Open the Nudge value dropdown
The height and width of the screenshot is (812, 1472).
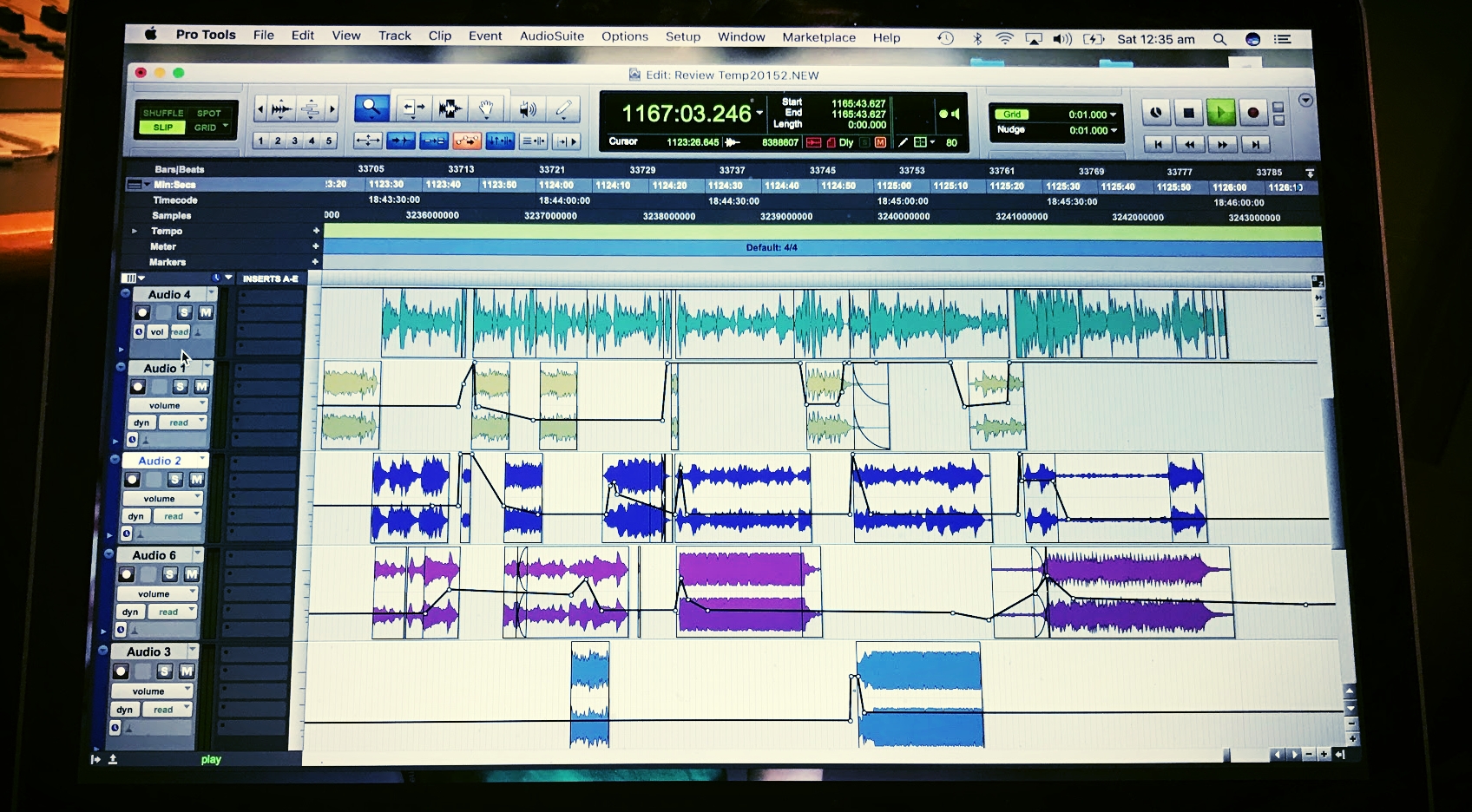point(1114,131)
